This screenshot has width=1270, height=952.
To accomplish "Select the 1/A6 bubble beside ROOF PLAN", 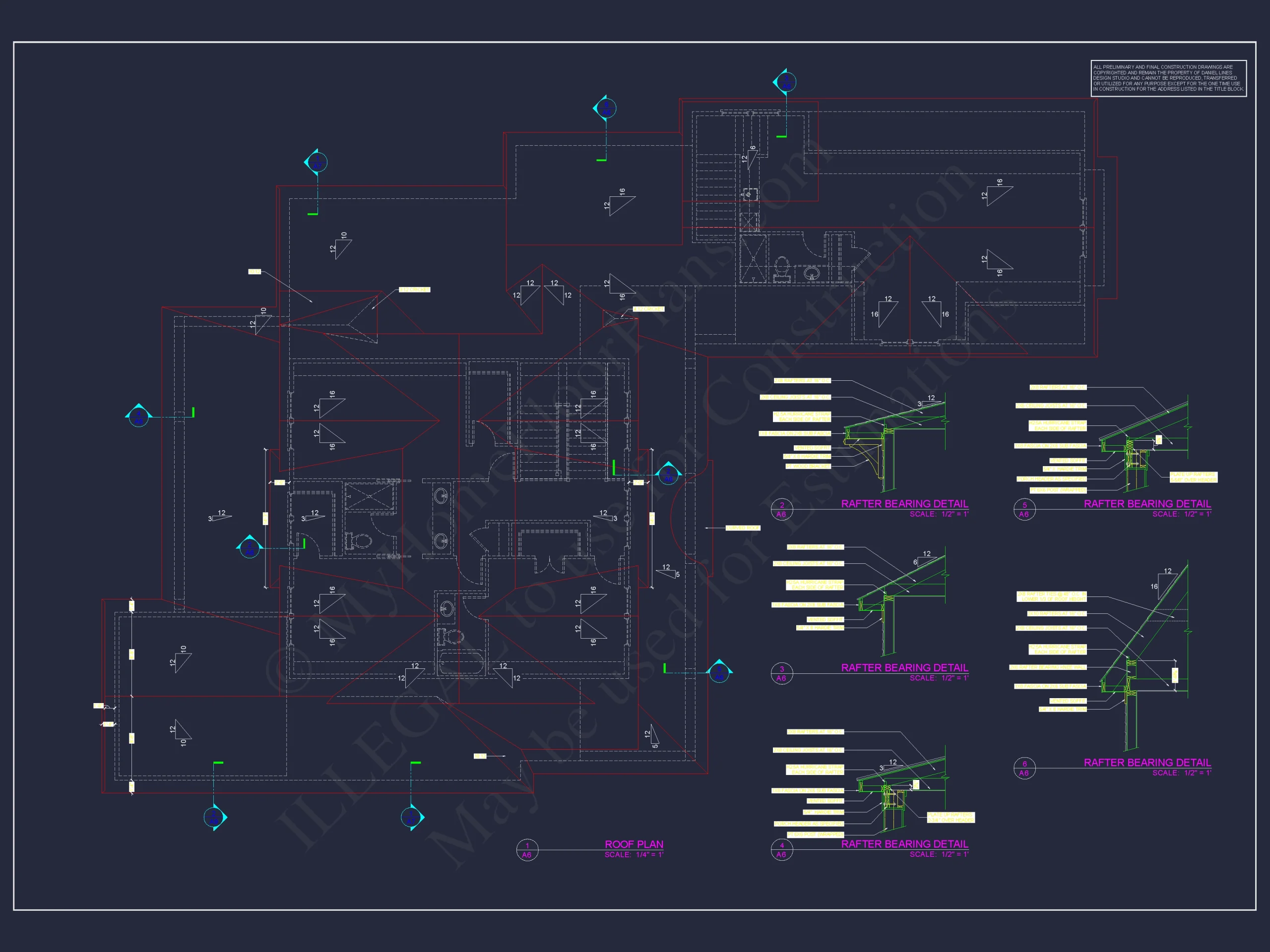I will pos(527,850).
